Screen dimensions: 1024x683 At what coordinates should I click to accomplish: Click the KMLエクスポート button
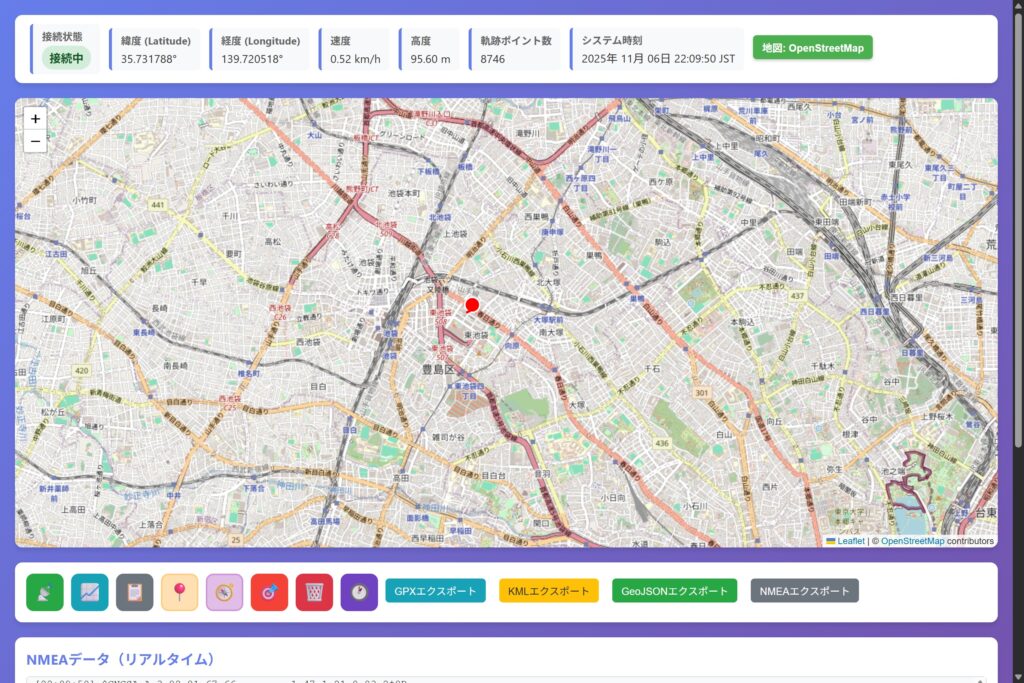pyautogui.click(x=549, y=591)
